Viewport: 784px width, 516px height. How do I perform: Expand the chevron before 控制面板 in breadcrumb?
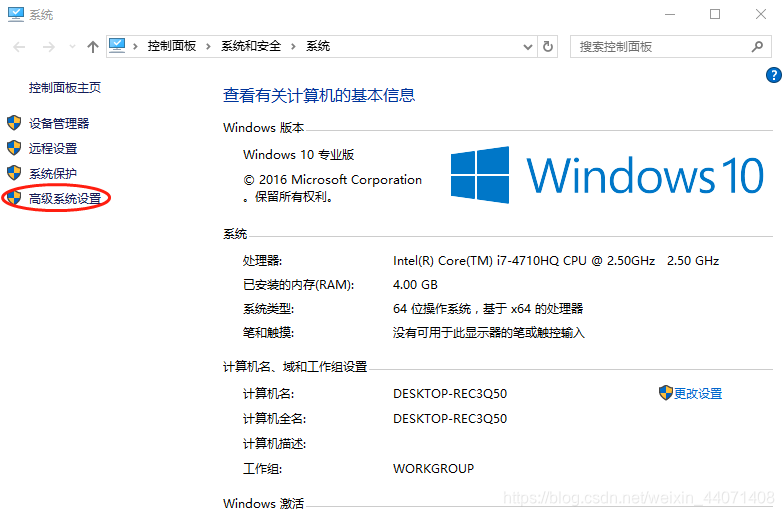point(135,46)
